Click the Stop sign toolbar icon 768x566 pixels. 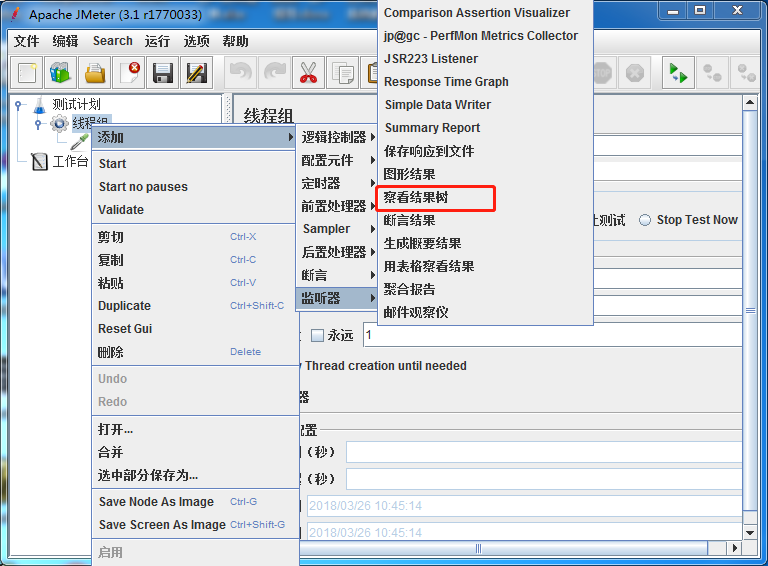tap(602, 73)
